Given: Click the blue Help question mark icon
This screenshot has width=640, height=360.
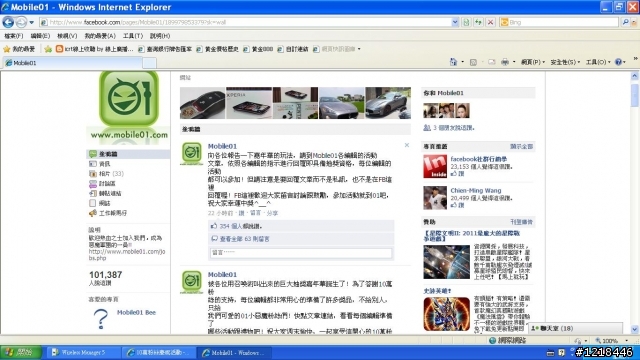Looking at the screenshot, I should [x=618, y=62].
